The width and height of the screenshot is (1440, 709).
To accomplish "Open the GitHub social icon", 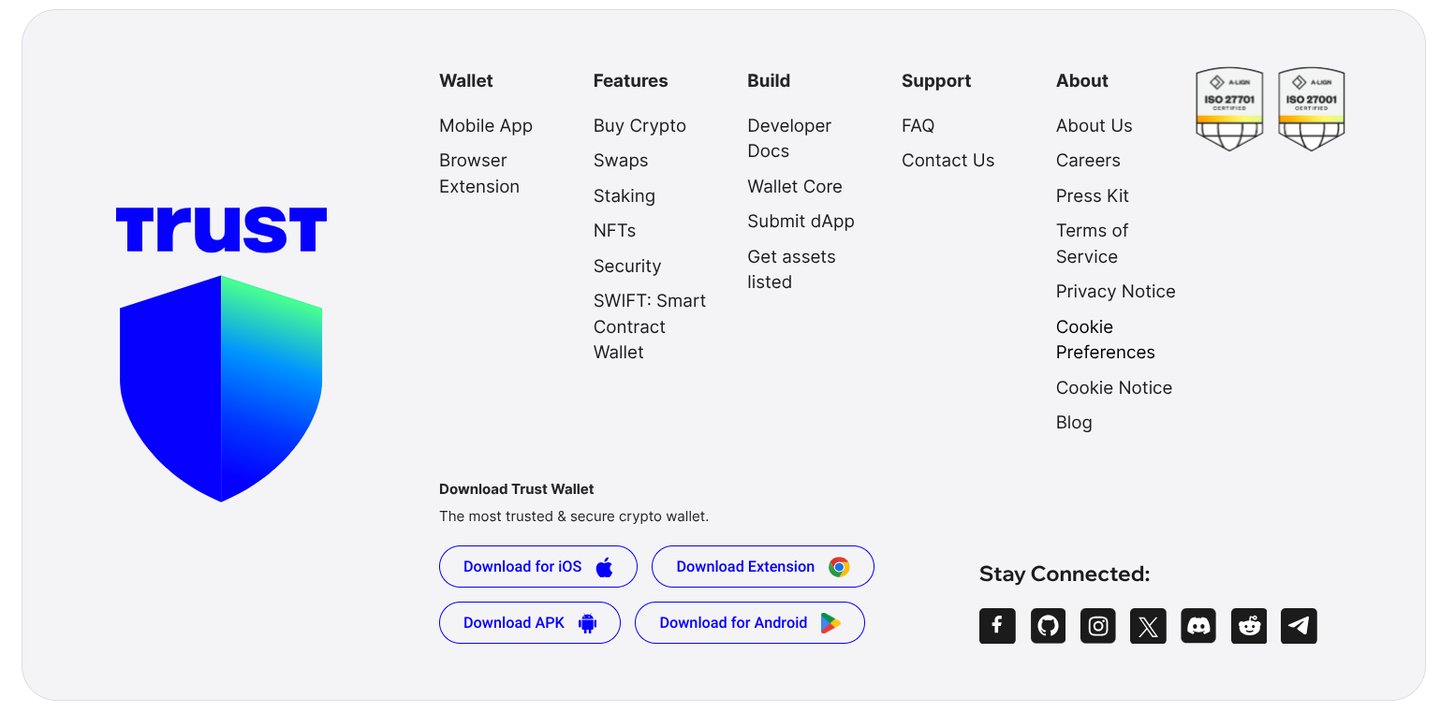I will pos(1047,626).
